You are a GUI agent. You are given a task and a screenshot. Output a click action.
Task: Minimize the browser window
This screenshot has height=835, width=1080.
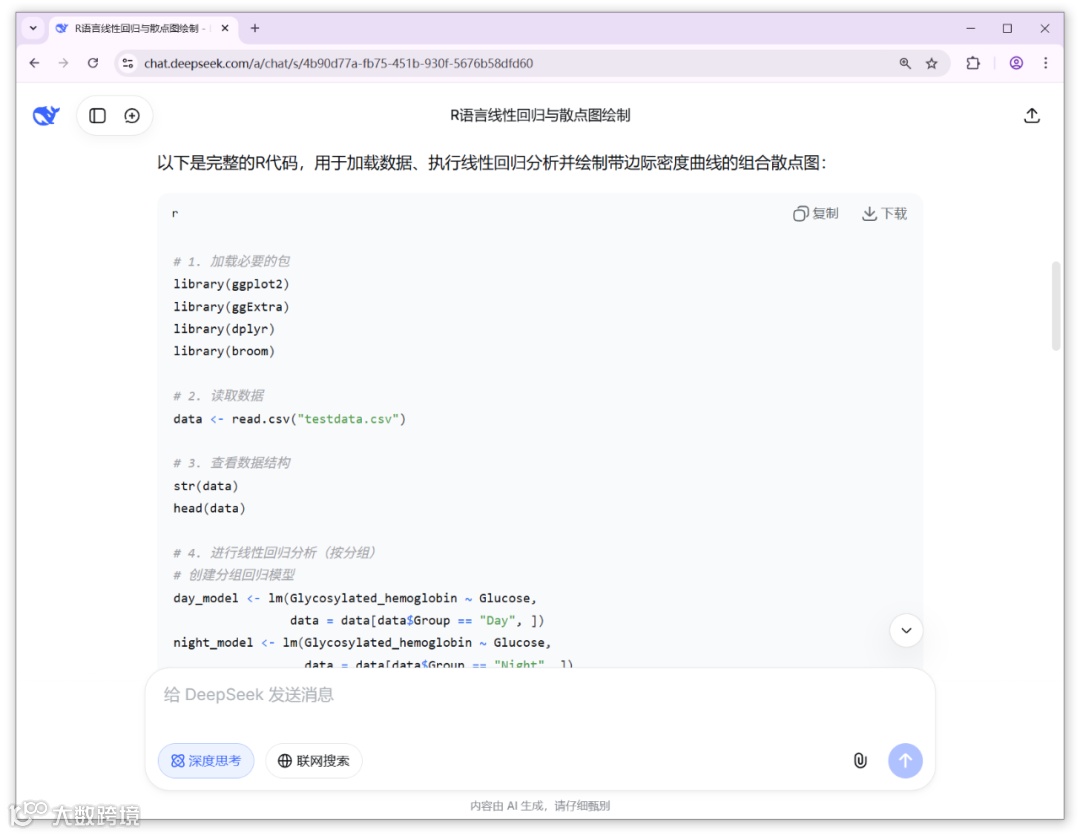970,28
